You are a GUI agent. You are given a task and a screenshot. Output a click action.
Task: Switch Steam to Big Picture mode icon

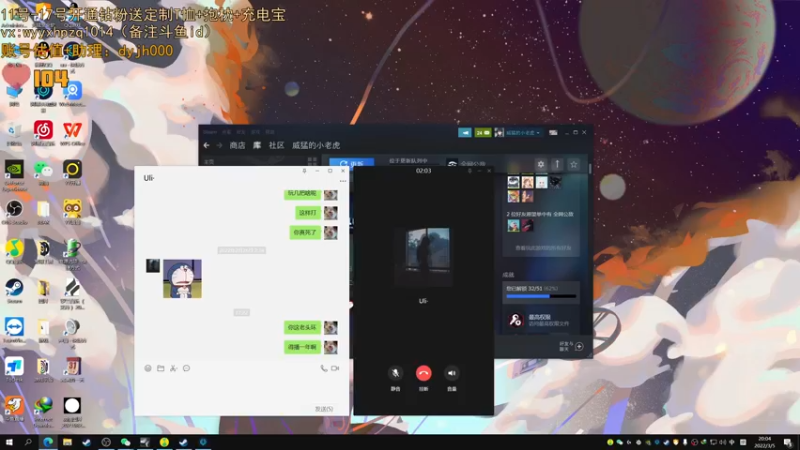pyautogui.click(x=553, y=133)
